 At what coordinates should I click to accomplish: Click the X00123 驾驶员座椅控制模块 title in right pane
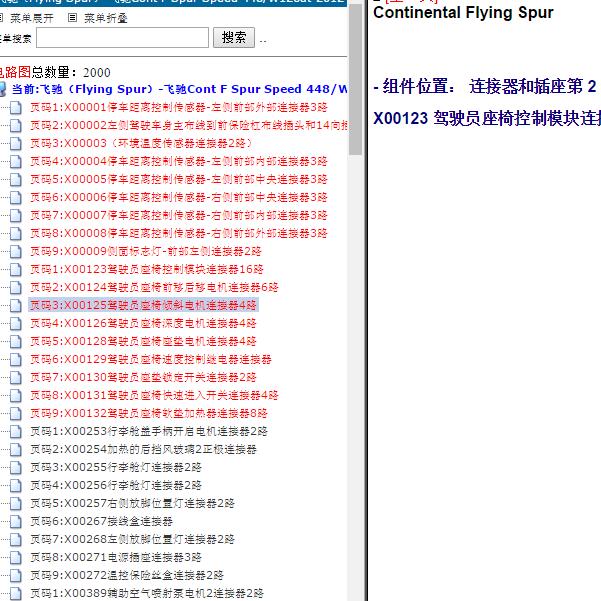click(487, 118)
